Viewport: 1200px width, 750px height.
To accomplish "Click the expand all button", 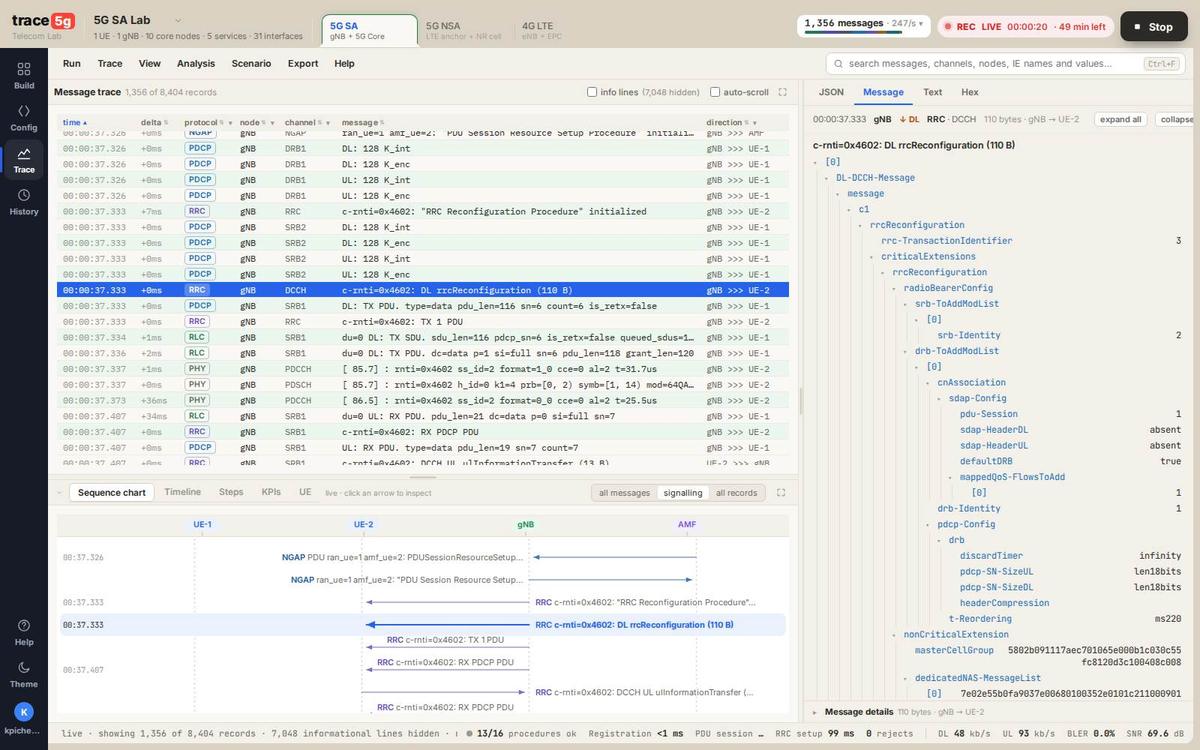I will pyautogui.click(x=1121, y=119).
